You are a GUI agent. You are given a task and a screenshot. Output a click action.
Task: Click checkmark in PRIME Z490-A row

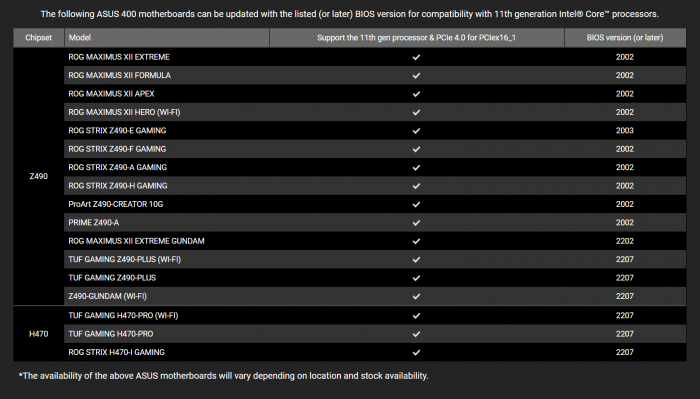(x=416, y=223)
